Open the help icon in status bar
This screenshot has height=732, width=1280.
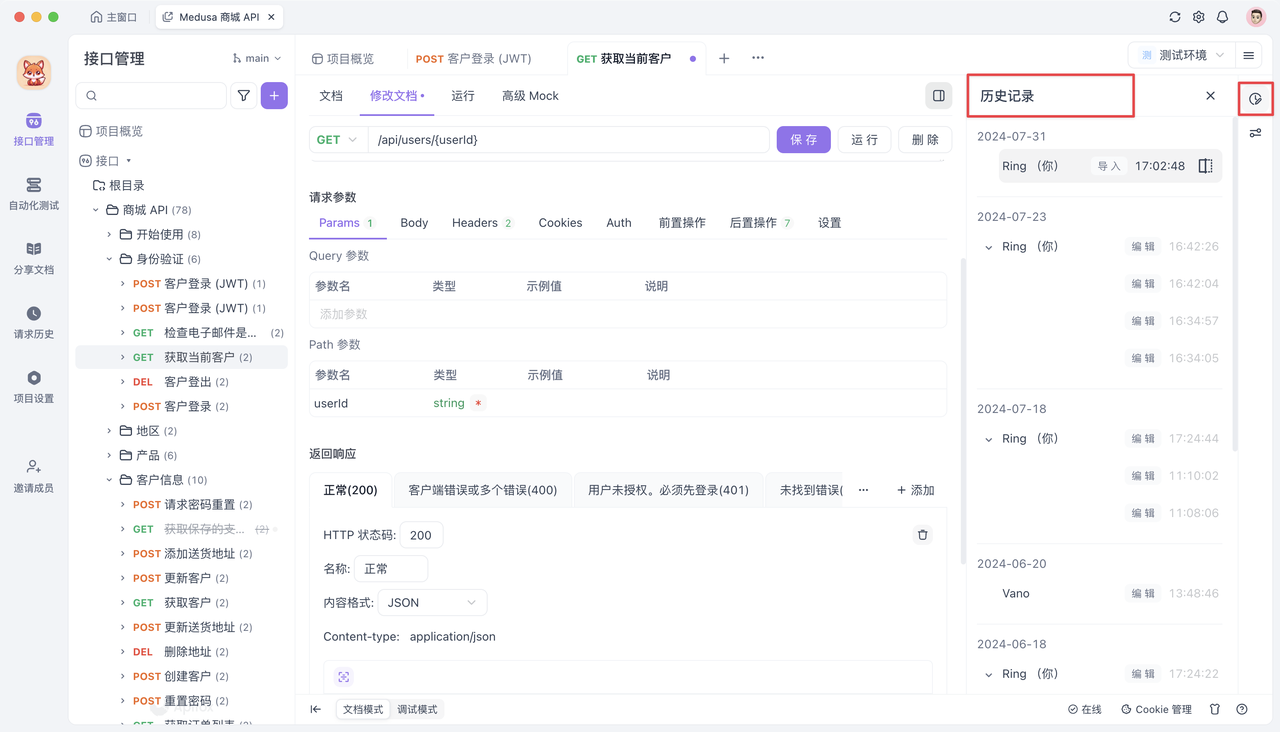1242,709
